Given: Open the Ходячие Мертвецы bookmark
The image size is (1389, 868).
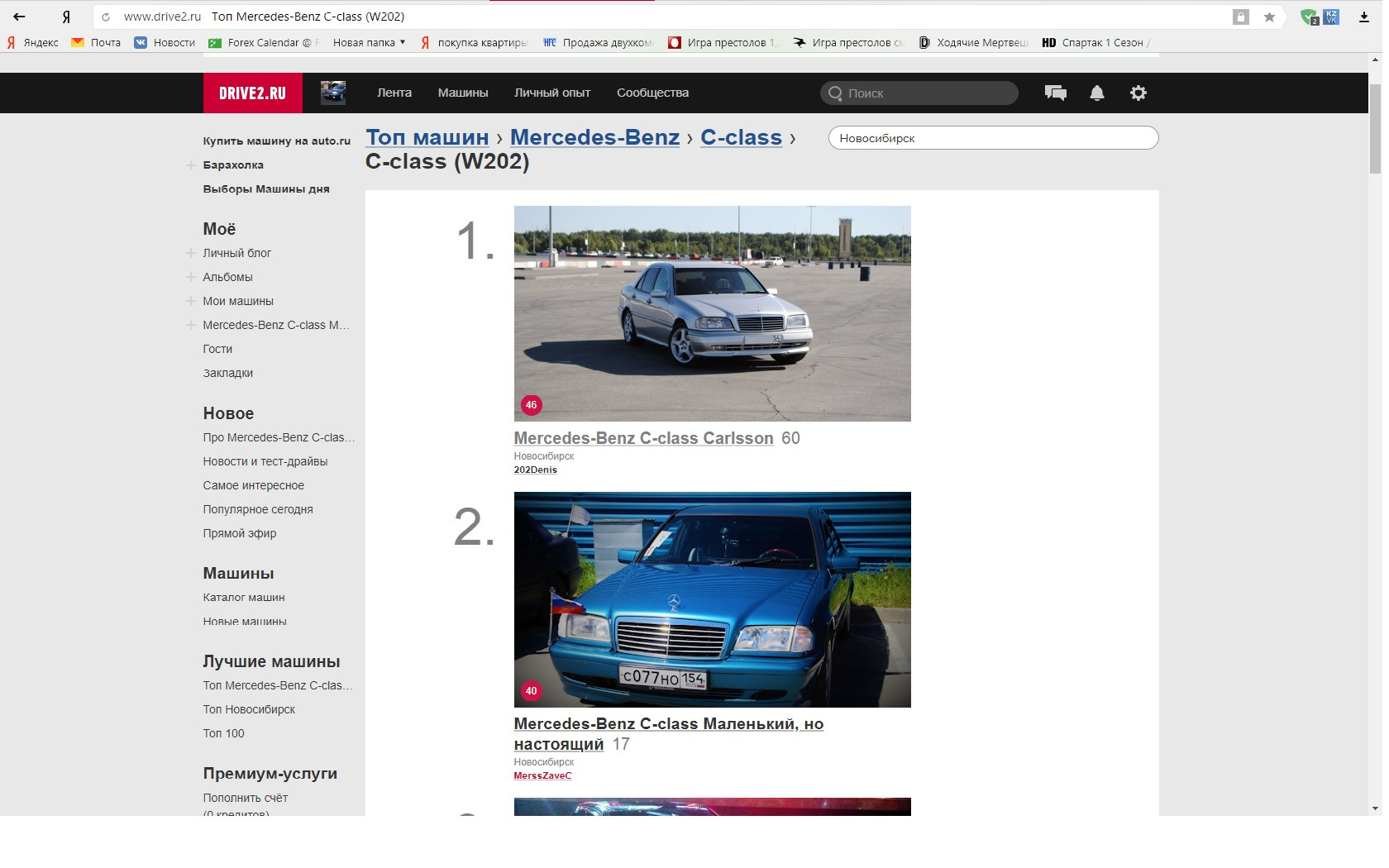Looking at the screenshot, I should 974,42.
